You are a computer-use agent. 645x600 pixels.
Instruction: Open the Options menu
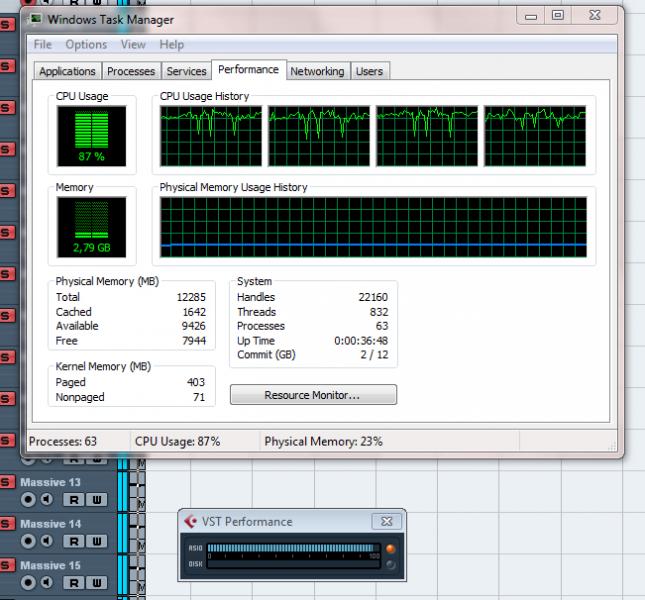pos(86,45)
